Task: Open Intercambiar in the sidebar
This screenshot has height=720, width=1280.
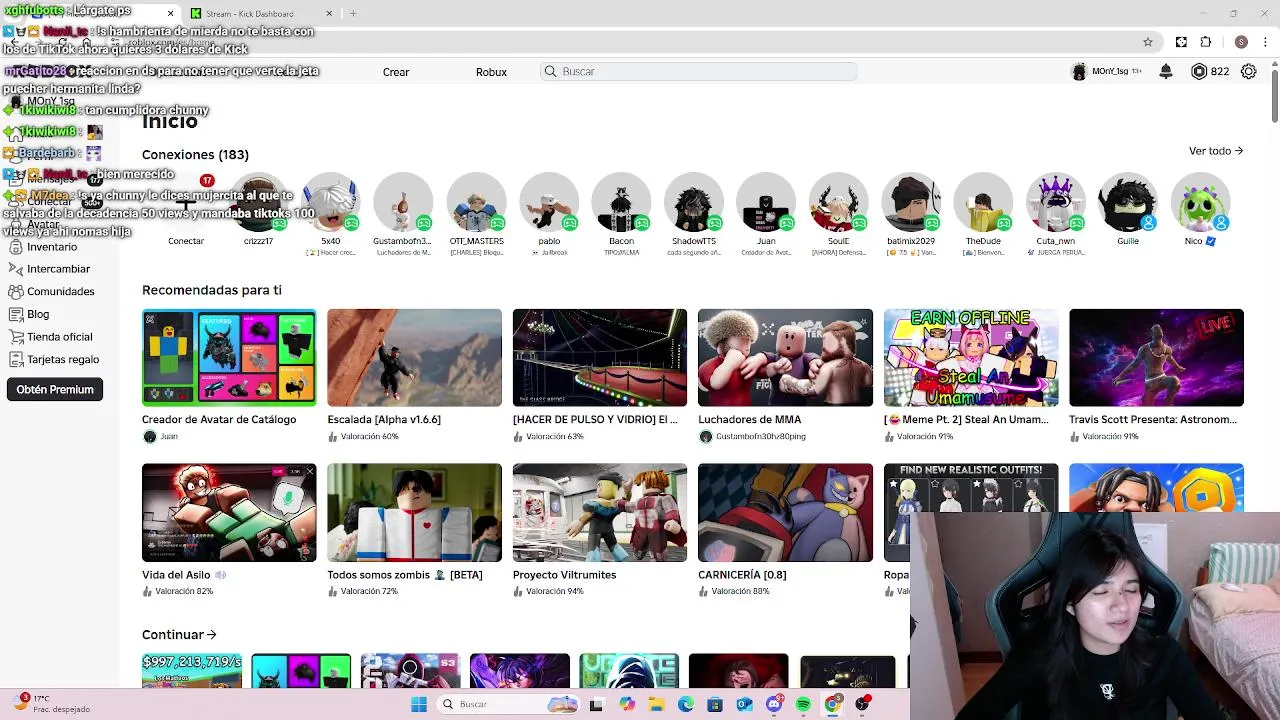Action: pyautogui.click(x=58, y=269)
